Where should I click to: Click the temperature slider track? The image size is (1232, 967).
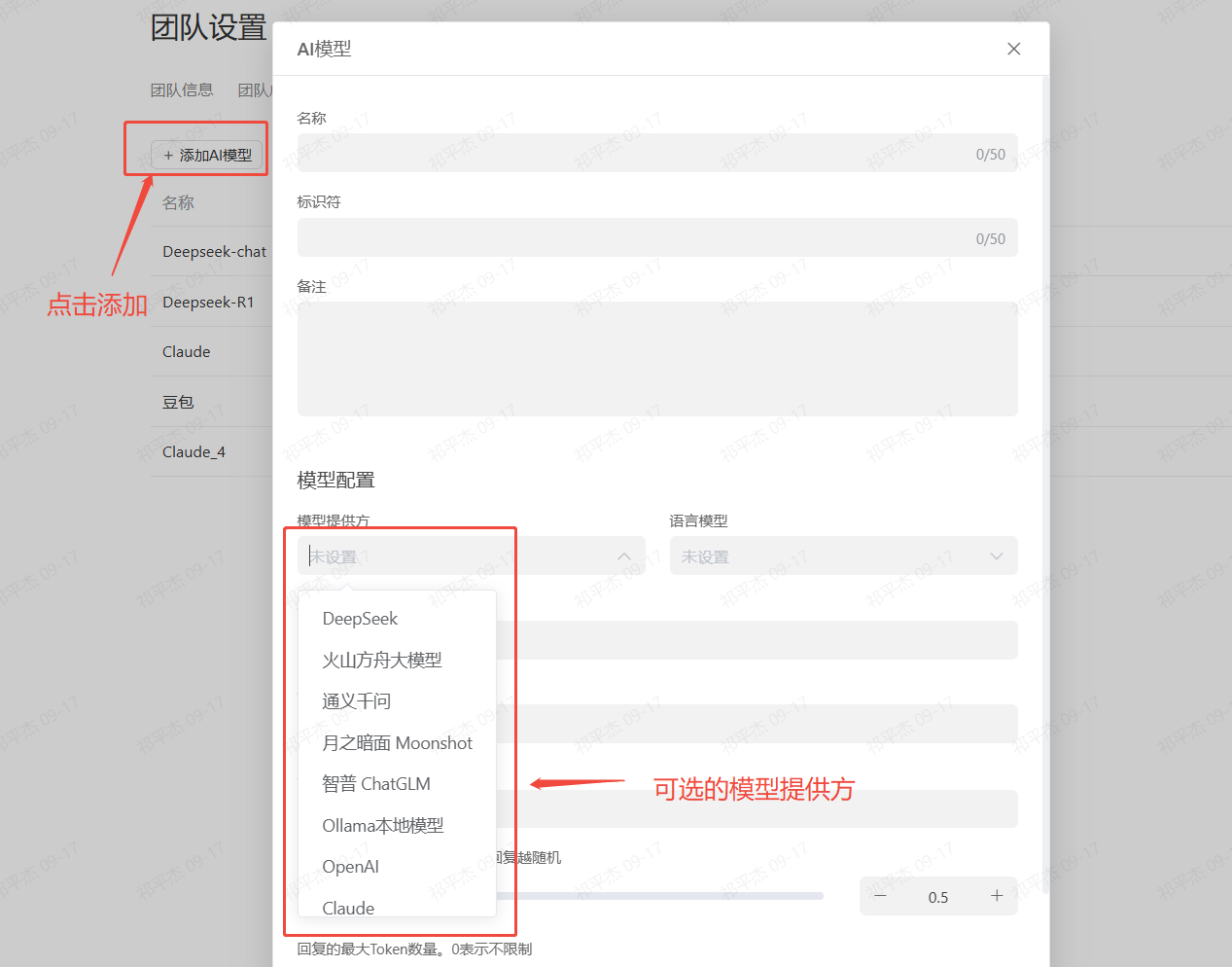point(681,896)
